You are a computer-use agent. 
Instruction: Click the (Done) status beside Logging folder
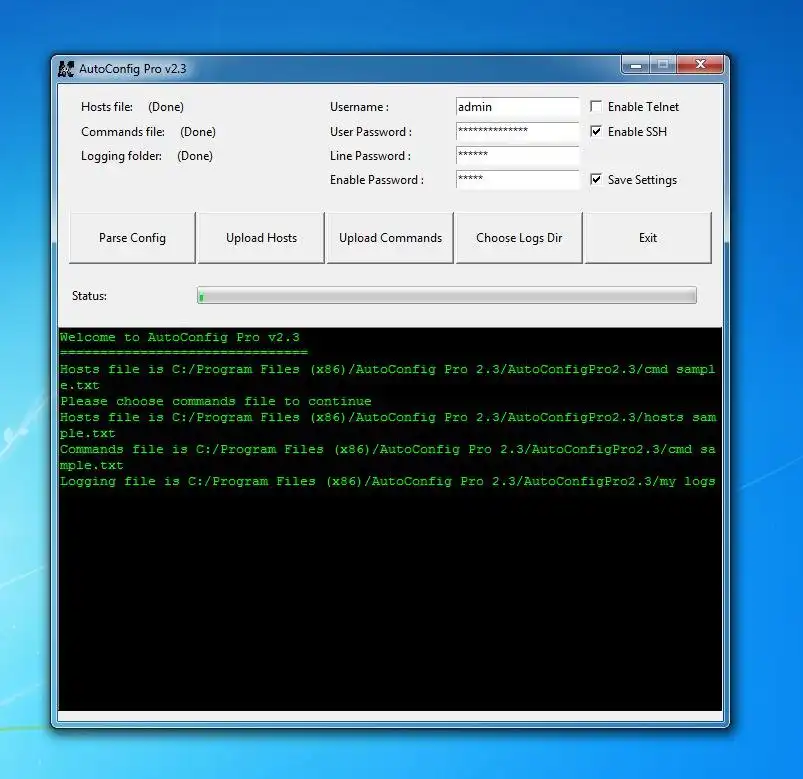point(195,156)
